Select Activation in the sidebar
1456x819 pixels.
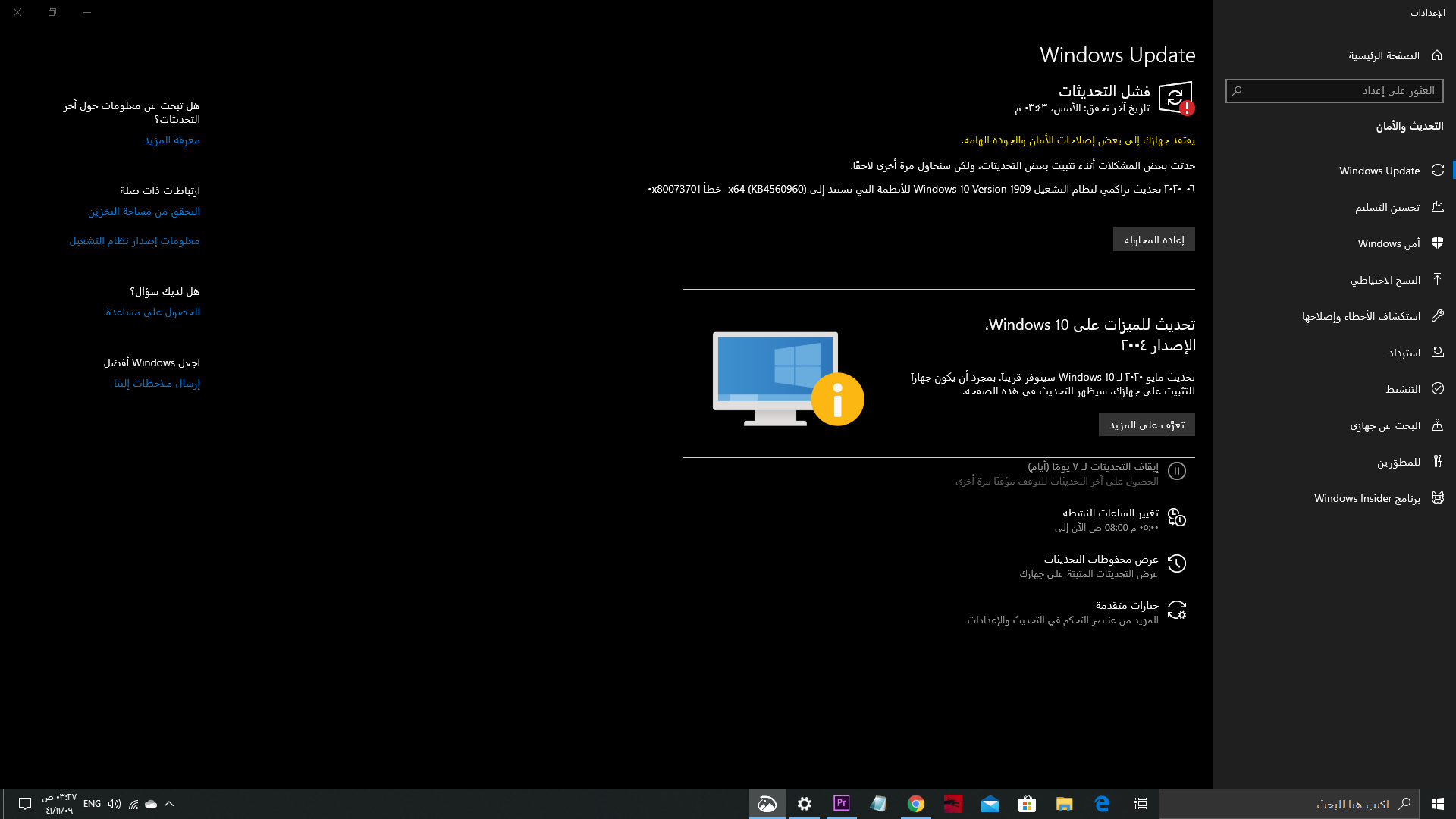coord(1402,389)
